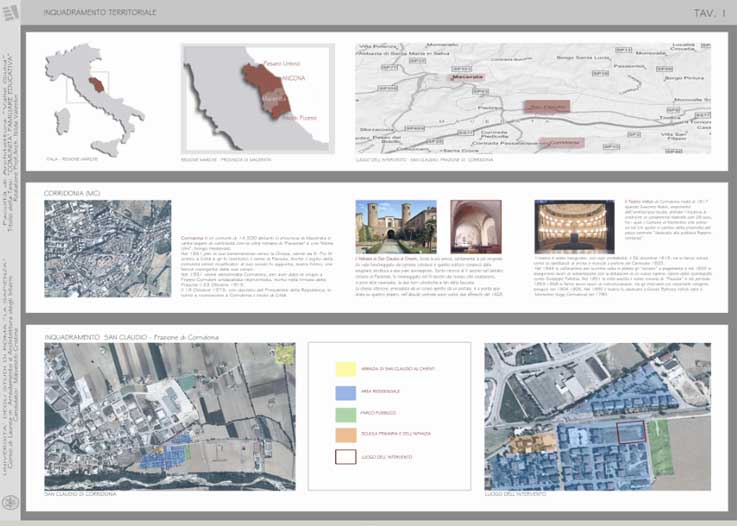Select the red-outlined empty legend box

pyautogui.click(x=345, y=457)
